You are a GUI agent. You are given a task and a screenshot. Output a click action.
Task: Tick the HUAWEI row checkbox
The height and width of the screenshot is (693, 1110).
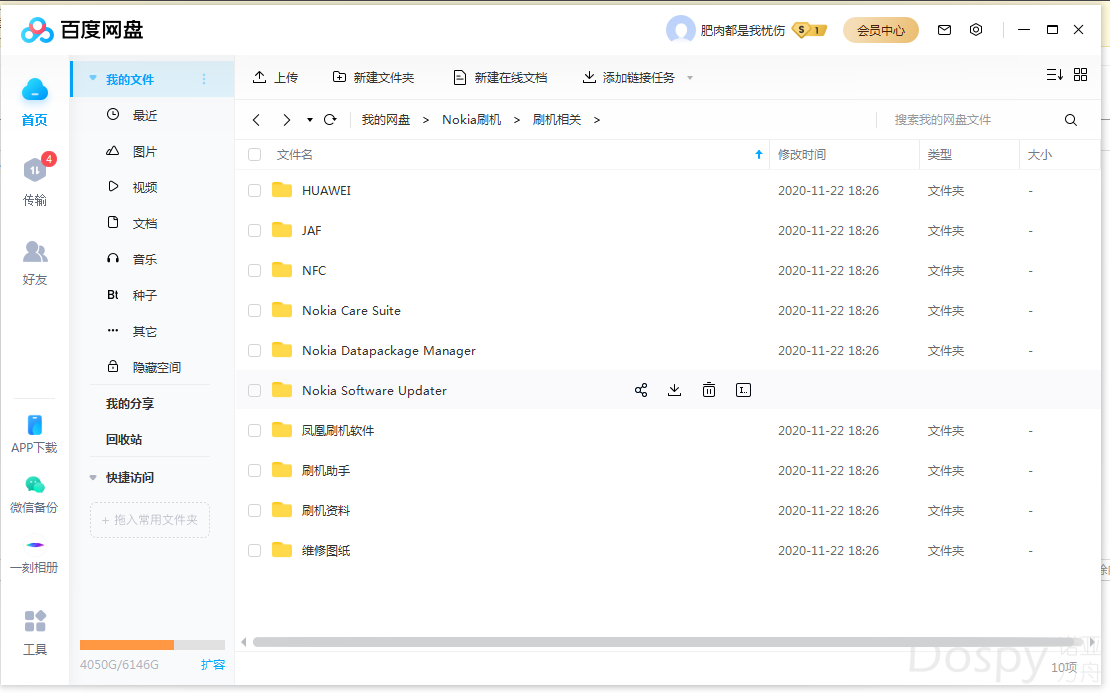point(255,190)
